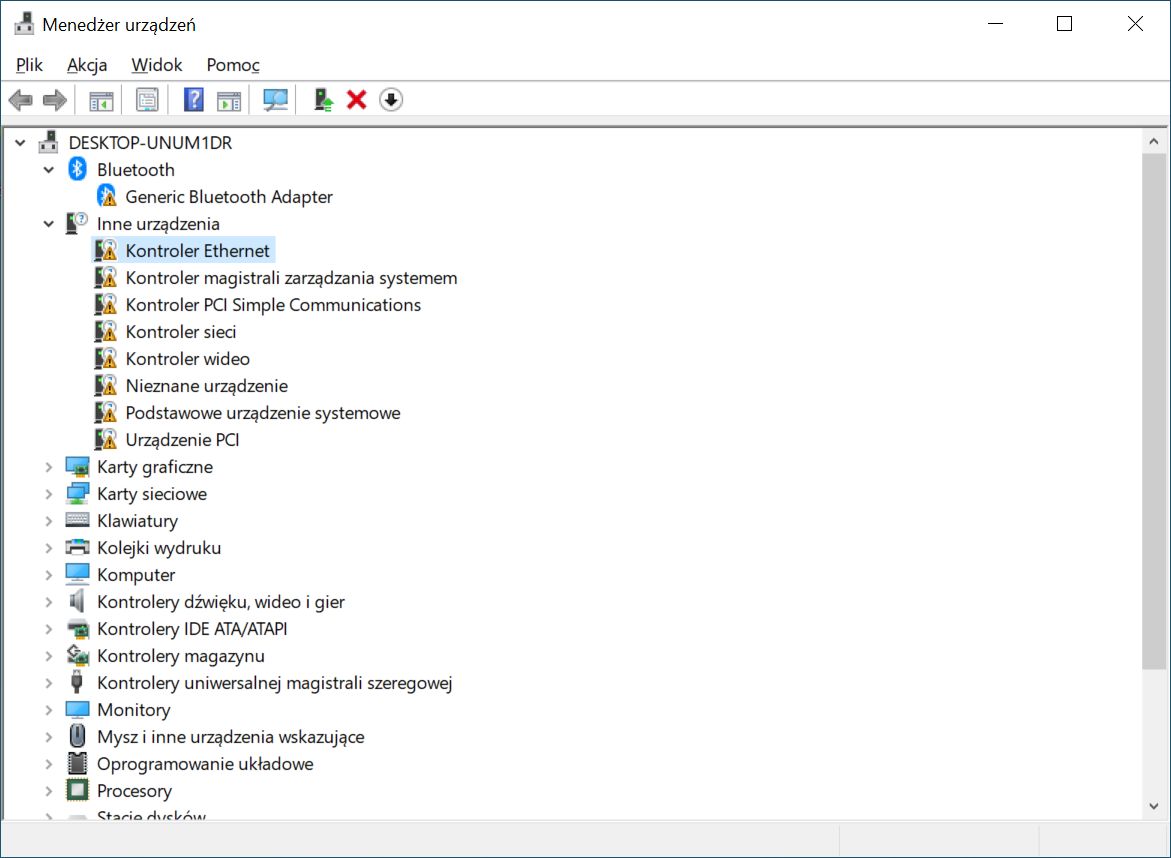Select Kontroler PCI Simple Communications
The width and height of the screenshot is (1171, 858).
[273, 305]
